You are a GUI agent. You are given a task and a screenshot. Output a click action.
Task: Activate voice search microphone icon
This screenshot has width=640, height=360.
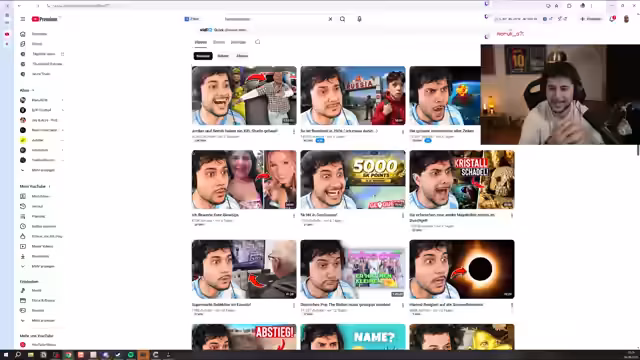359,19
